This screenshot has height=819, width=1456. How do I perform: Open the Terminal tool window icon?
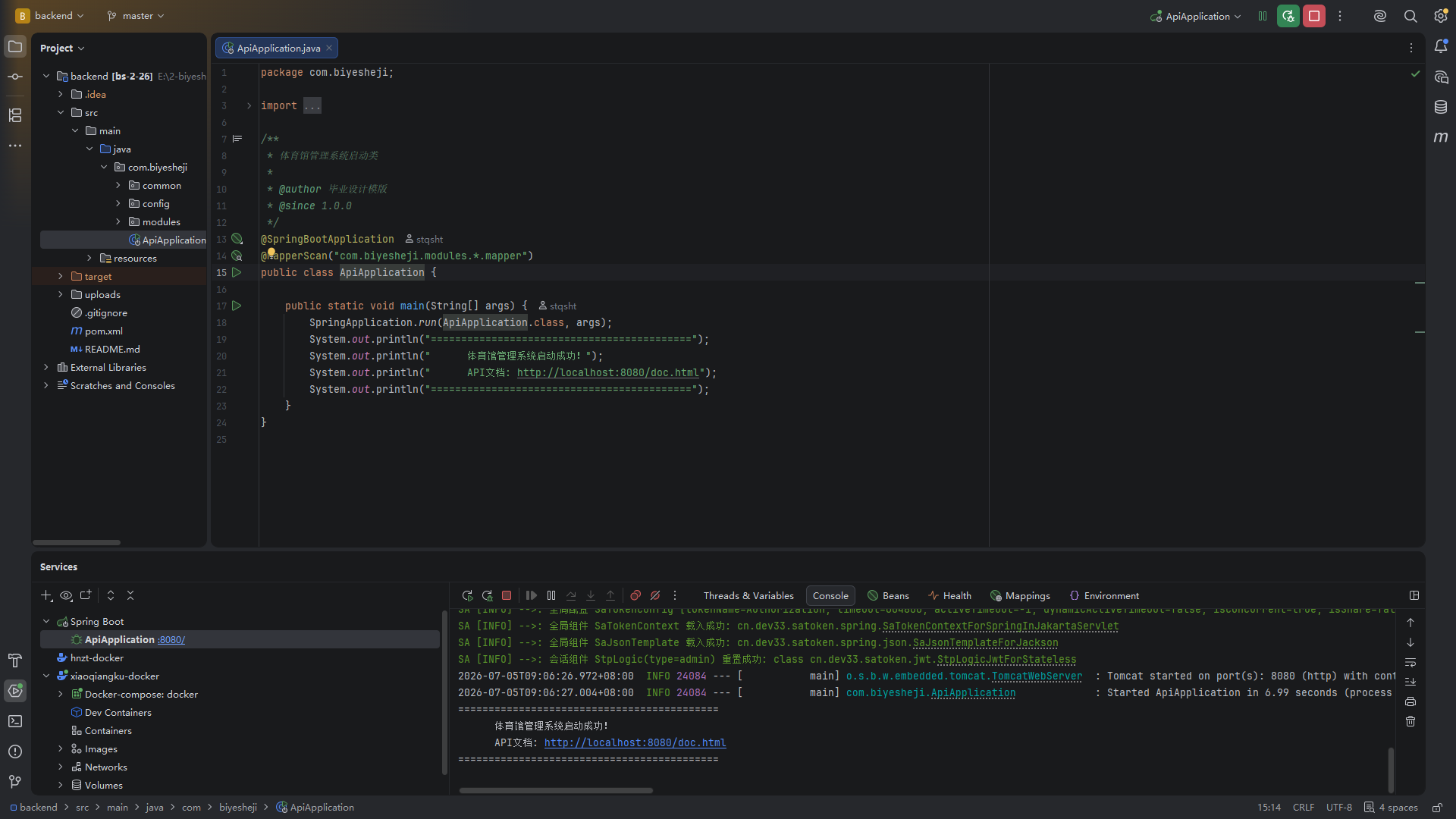point(15,721)
